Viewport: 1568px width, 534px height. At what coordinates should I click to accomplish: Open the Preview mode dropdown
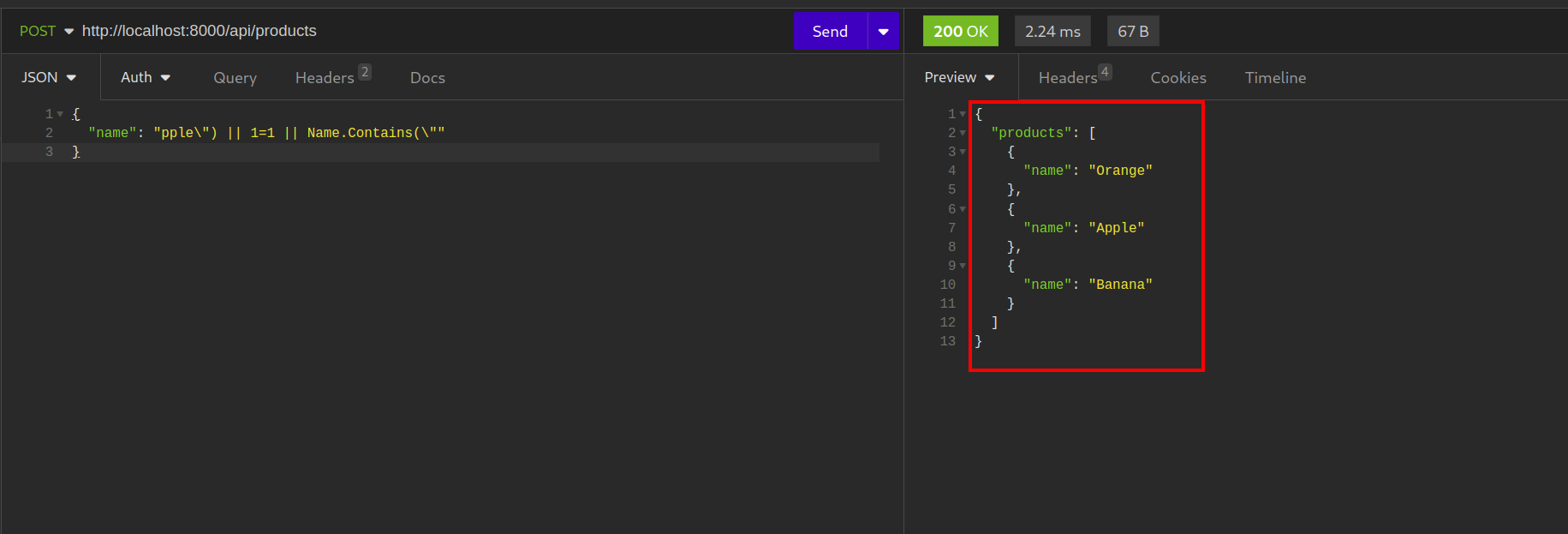(x=959, y=78)
